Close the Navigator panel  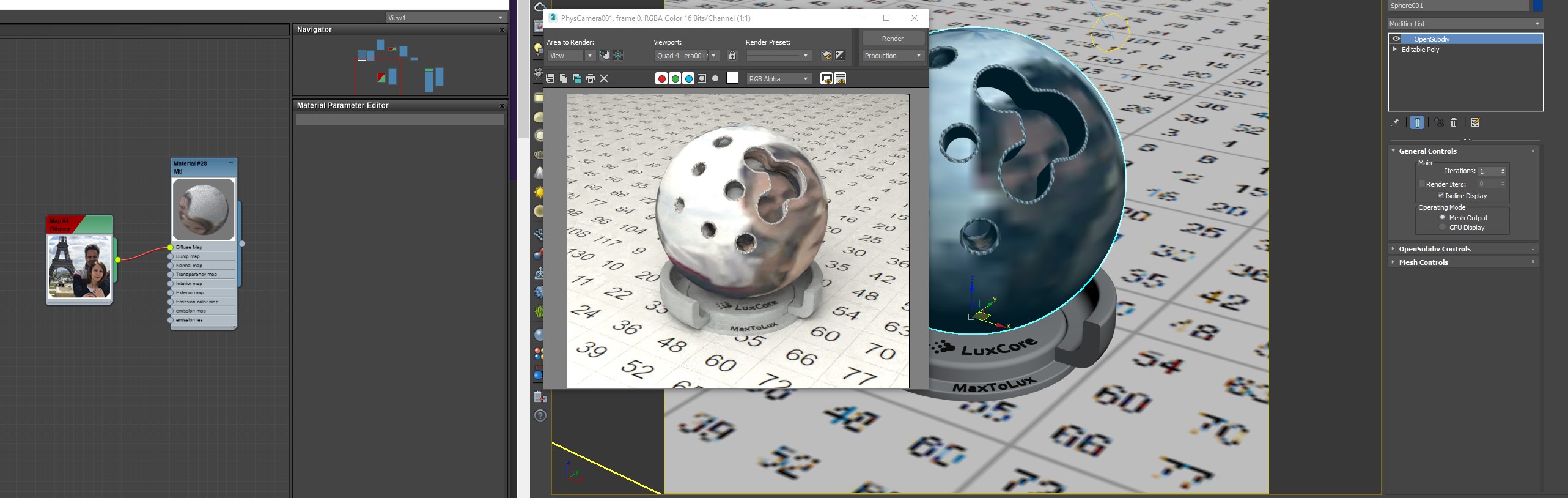coord(502,30)
